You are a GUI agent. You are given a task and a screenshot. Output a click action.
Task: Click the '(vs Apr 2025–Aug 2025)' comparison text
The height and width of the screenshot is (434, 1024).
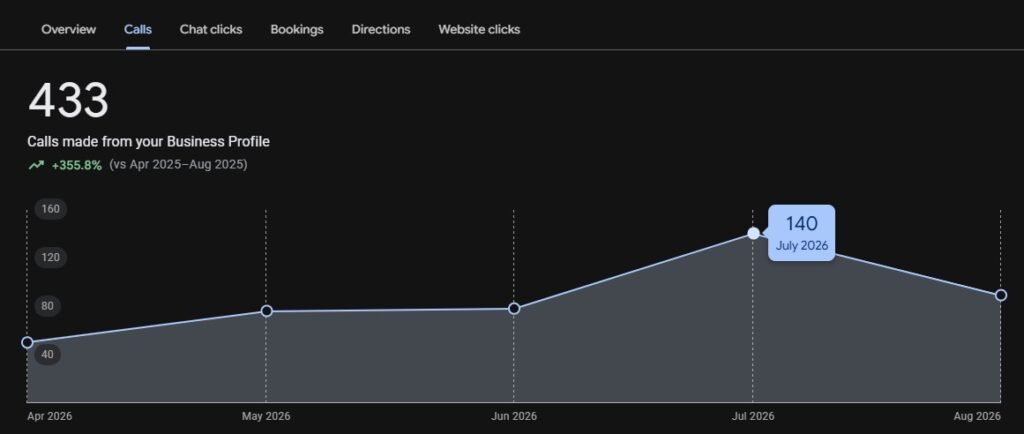pos(178,164)
